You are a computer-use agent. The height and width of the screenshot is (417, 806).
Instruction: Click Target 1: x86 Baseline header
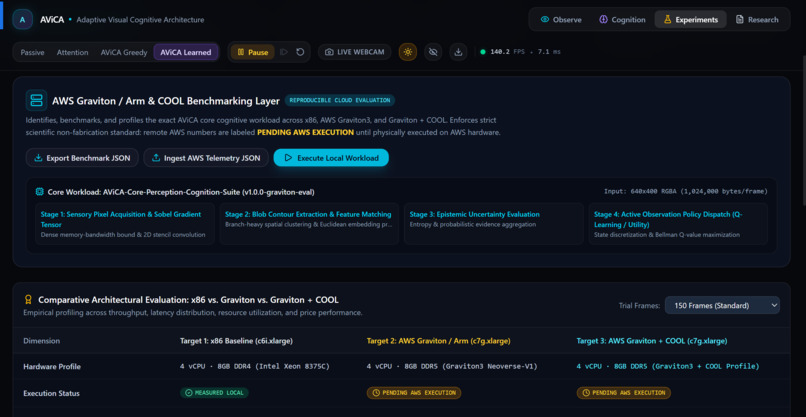236,341
